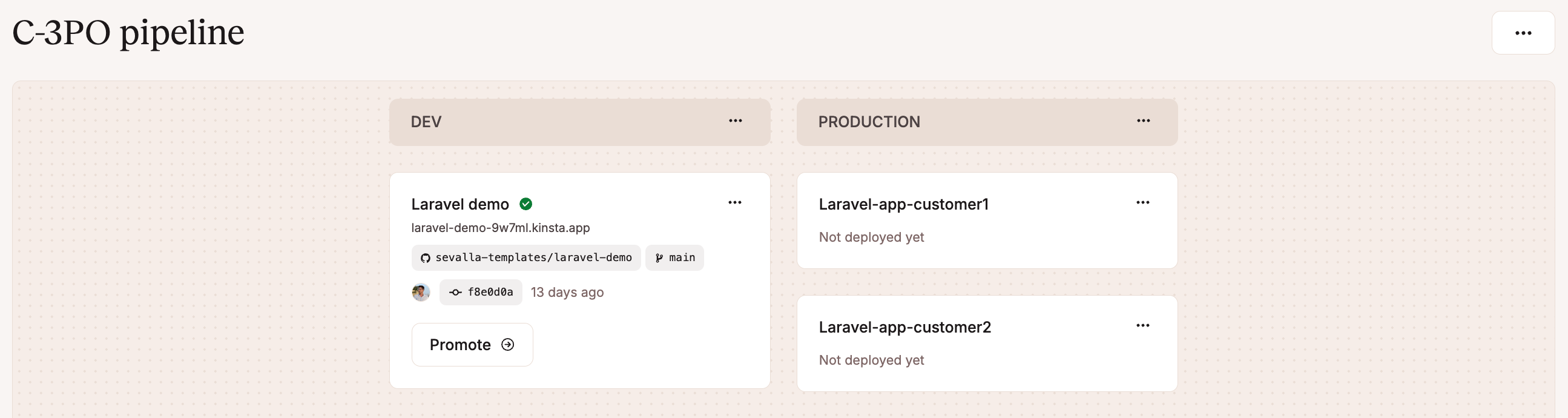Open sevalla-templates/laravel-demo repository tag
Viewport: 1568px width, 418px height.
(533, 257)
